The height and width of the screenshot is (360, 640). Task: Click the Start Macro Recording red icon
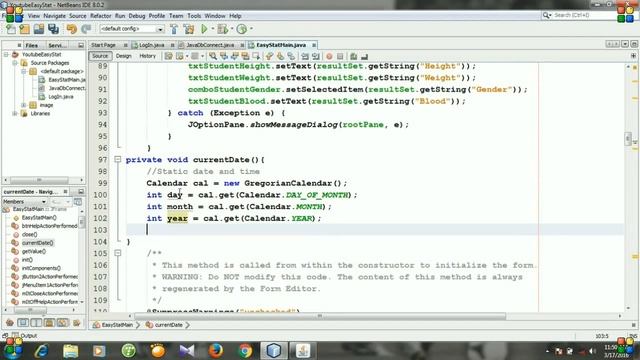pyautogui.click(x=329, y=56)
